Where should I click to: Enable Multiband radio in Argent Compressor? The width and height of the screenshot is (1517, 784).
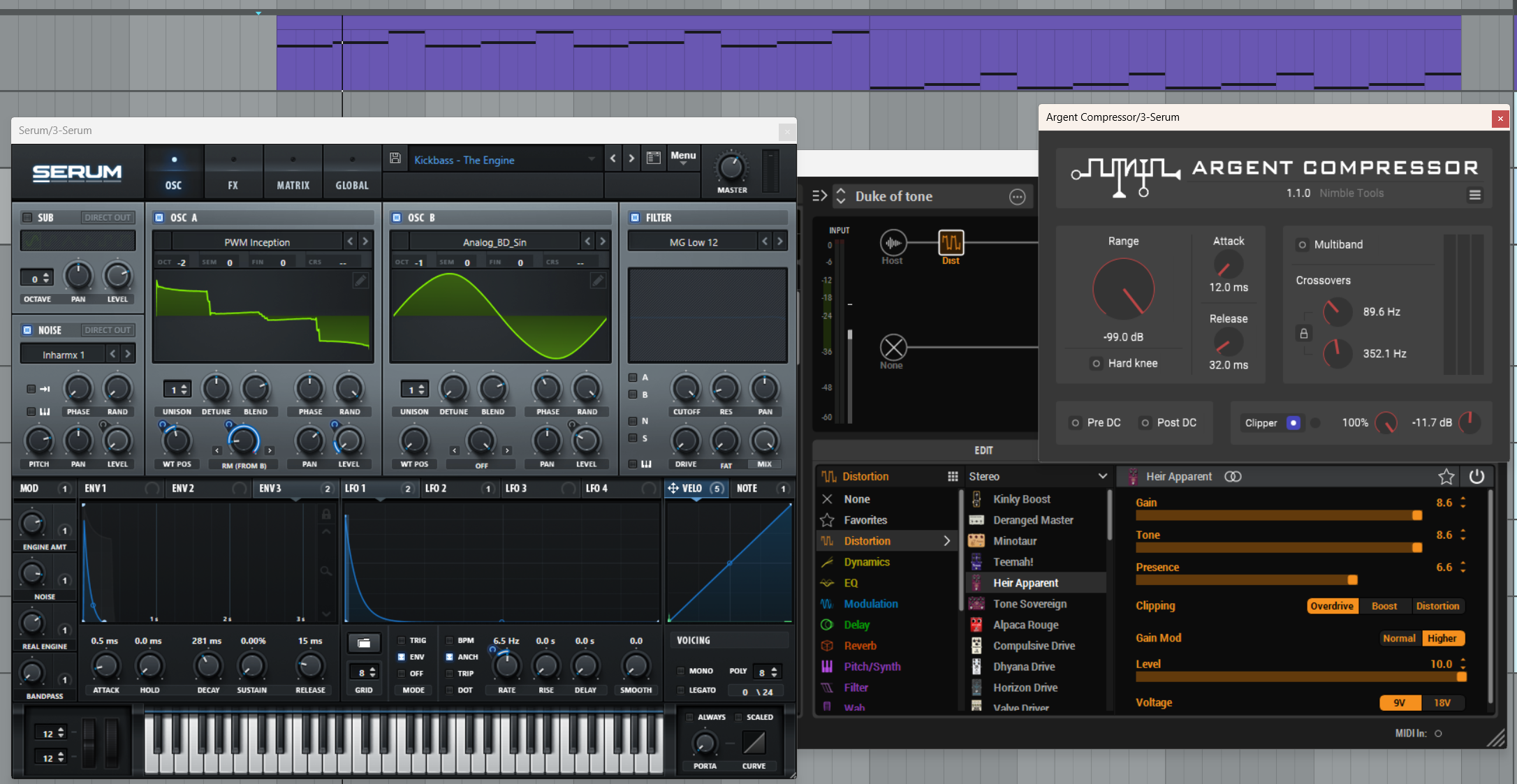pos(1302,245)
